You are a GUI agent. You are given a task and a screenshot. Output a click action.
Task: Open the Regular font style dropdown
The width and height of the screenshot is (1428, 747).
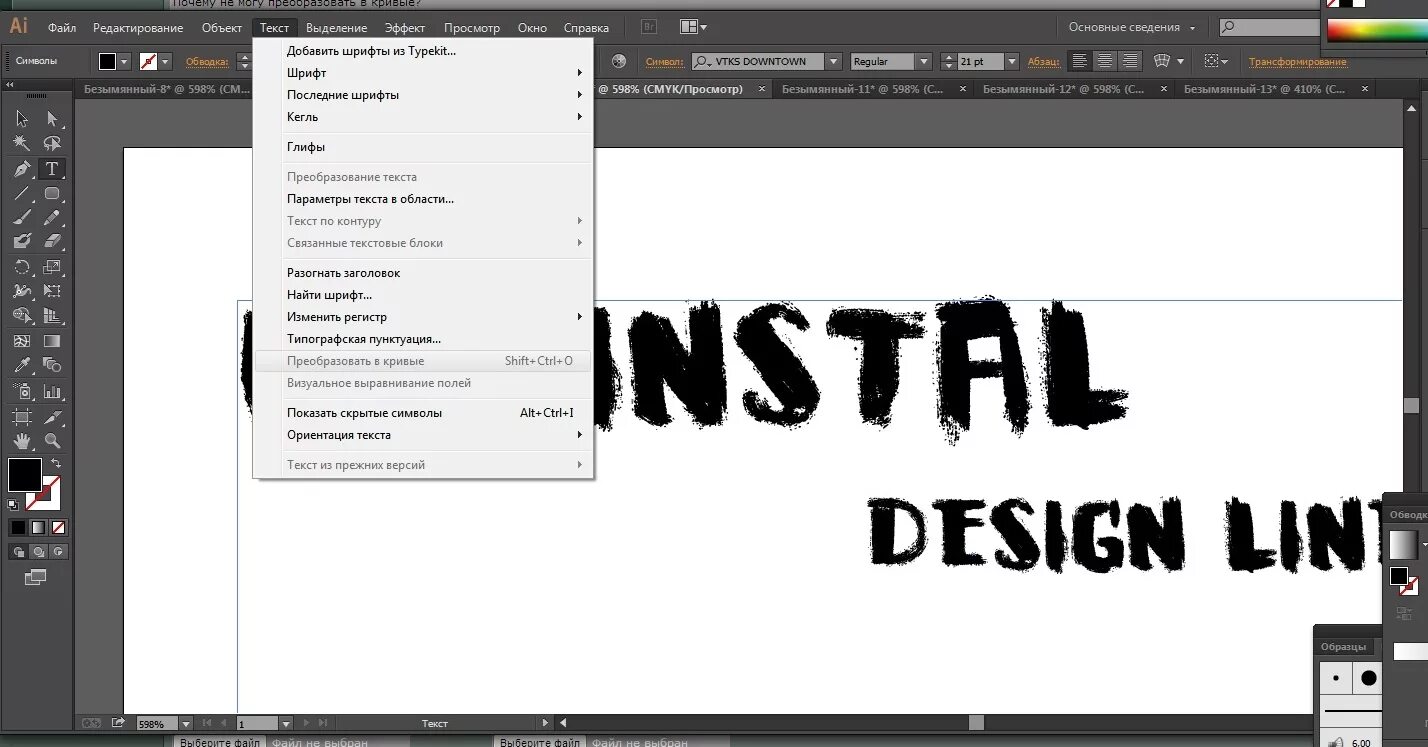[923, 61]
